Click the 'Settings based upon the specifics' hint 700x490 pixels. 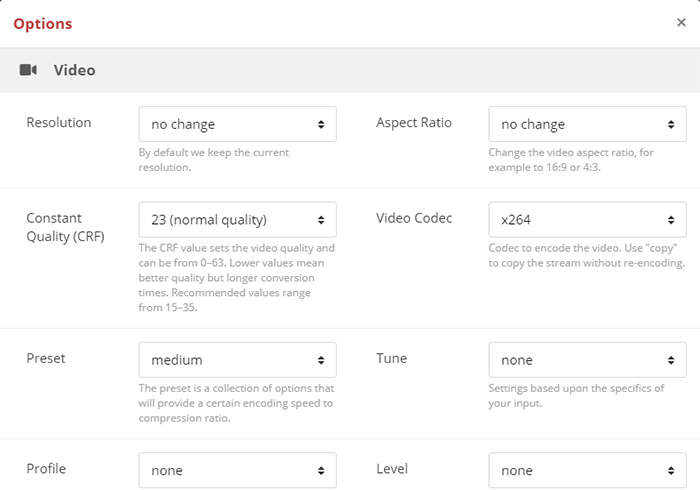tap(576, 395)
